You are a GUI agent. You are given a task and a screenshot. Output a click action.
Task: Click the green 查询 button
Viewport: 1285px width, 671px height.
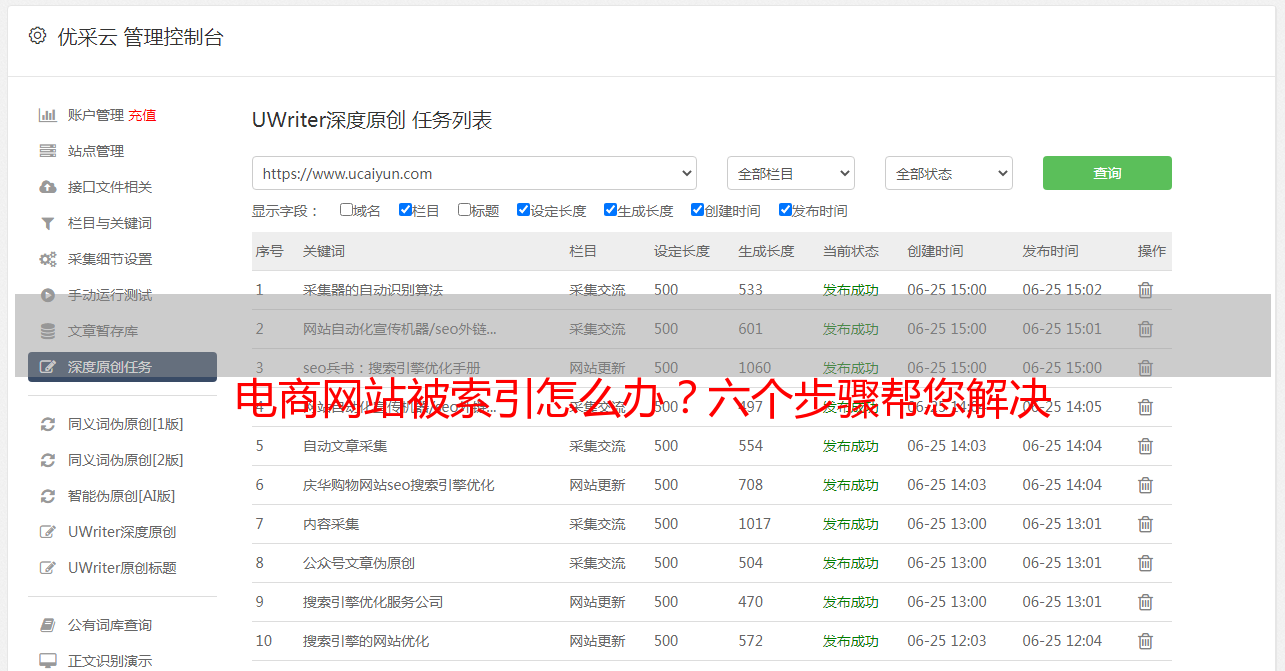pos(1107,173)
